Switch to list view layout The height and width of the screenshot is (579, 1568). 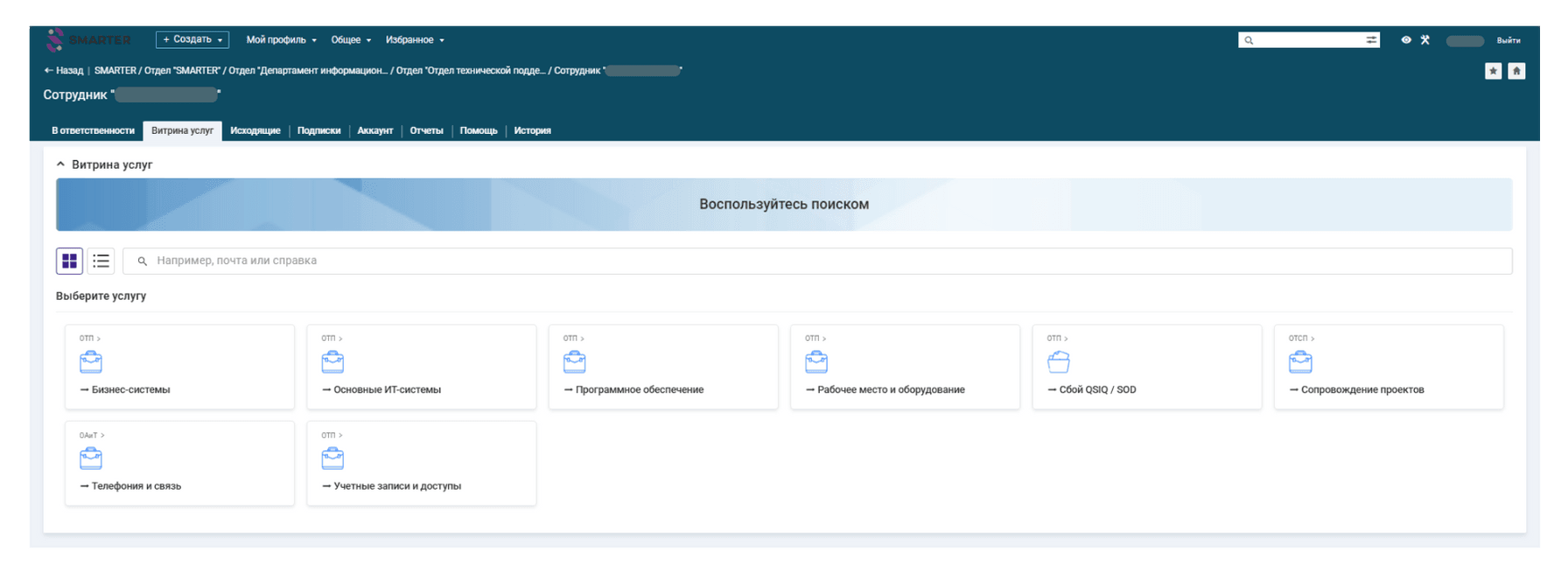pos(101,261)
